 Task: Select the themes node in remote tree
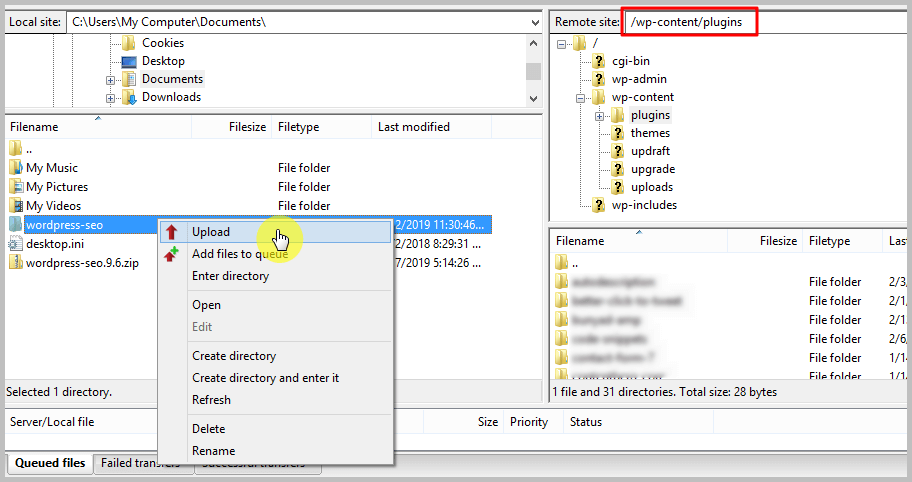point(650,133)
